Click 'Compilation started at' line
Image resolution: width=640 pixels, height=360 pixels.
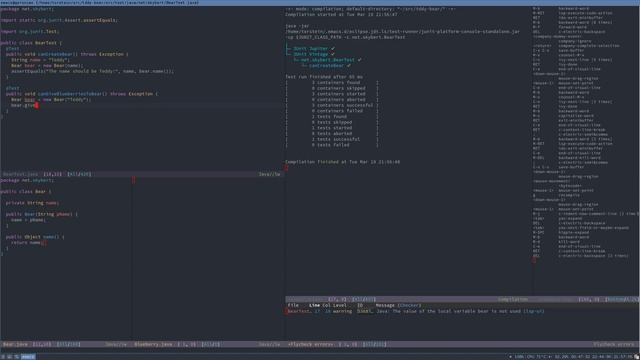tap(341, 15)
